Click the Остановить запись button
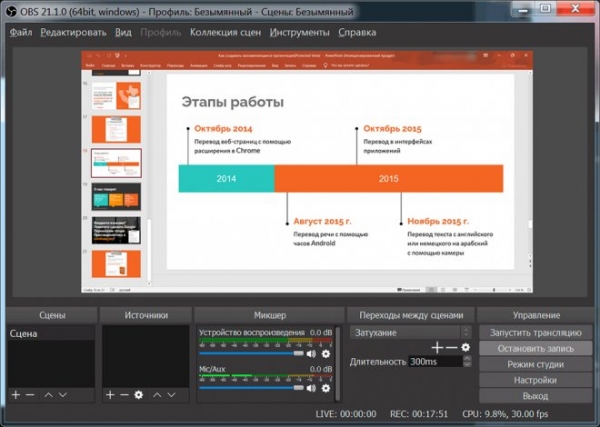600x427 pixels. tap(535, 348)
